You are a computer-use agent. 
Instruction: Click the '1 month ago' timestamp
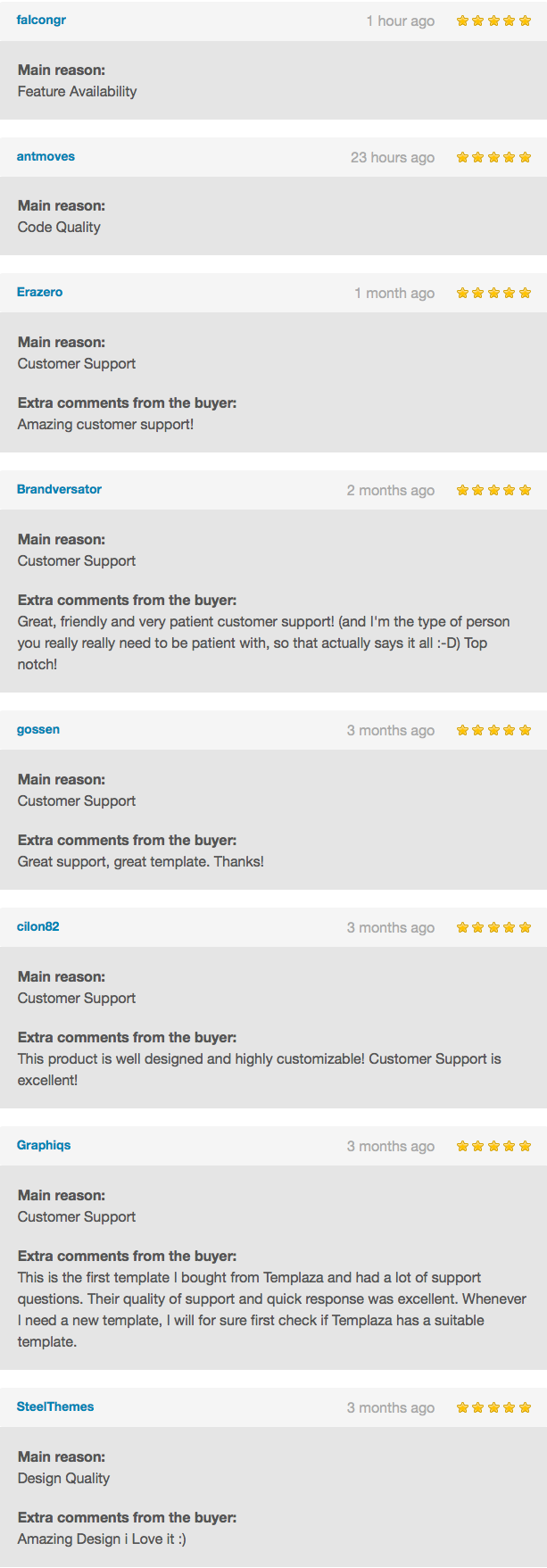[x=394, y=293]
